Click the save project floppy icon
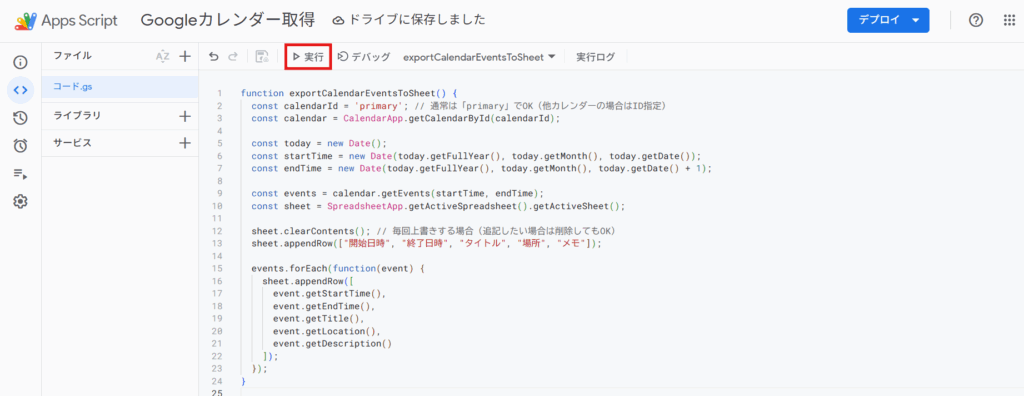 pos(262,57)
